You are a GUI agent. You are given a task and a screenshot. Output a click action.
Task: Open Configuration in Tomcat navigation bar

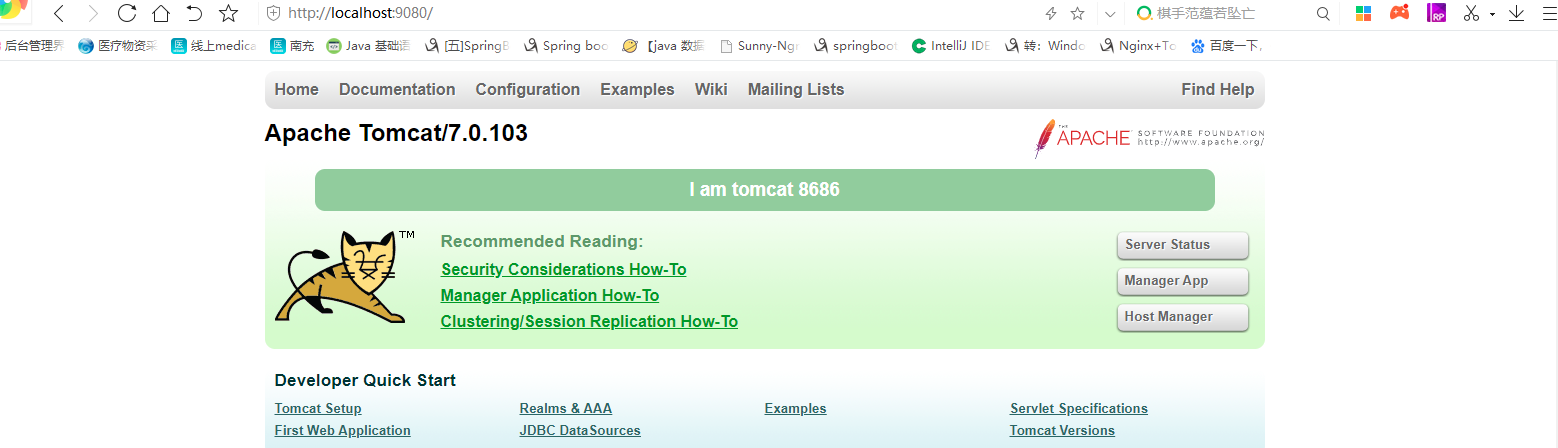pos(528,89)
